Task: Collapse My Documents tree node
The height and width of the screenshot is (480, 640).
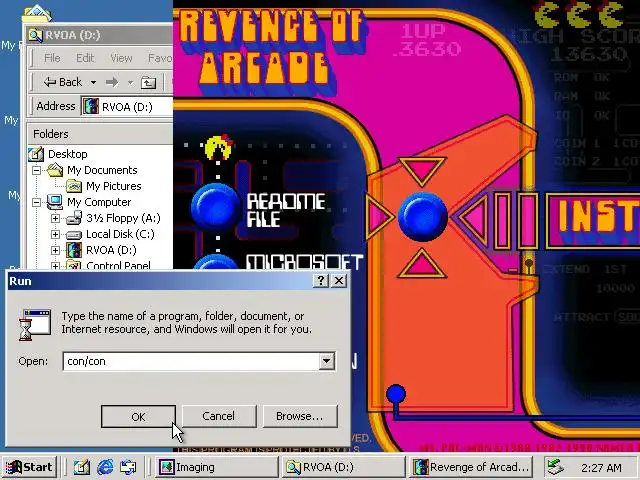Action: click(36, 170)
